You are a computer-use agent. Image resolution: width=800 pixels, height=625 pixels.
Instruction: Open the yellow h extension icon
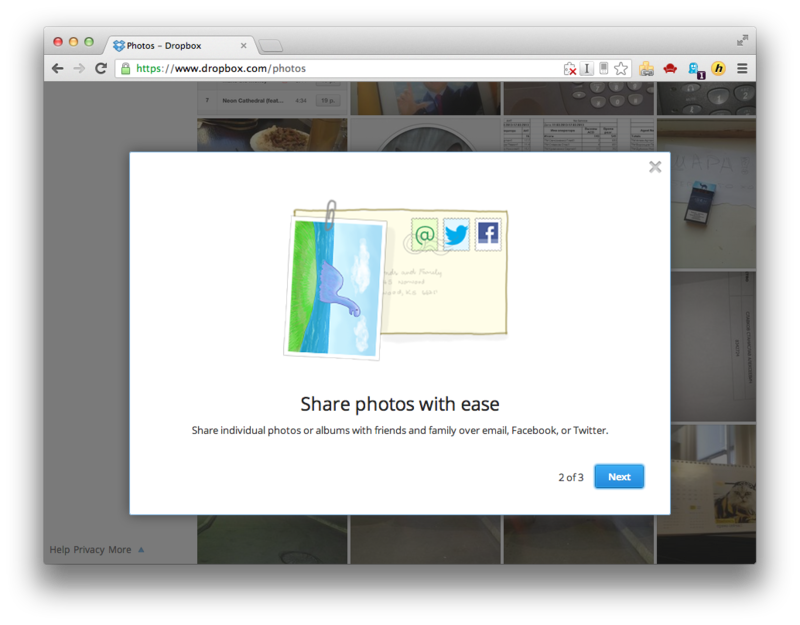pos(718,68)
